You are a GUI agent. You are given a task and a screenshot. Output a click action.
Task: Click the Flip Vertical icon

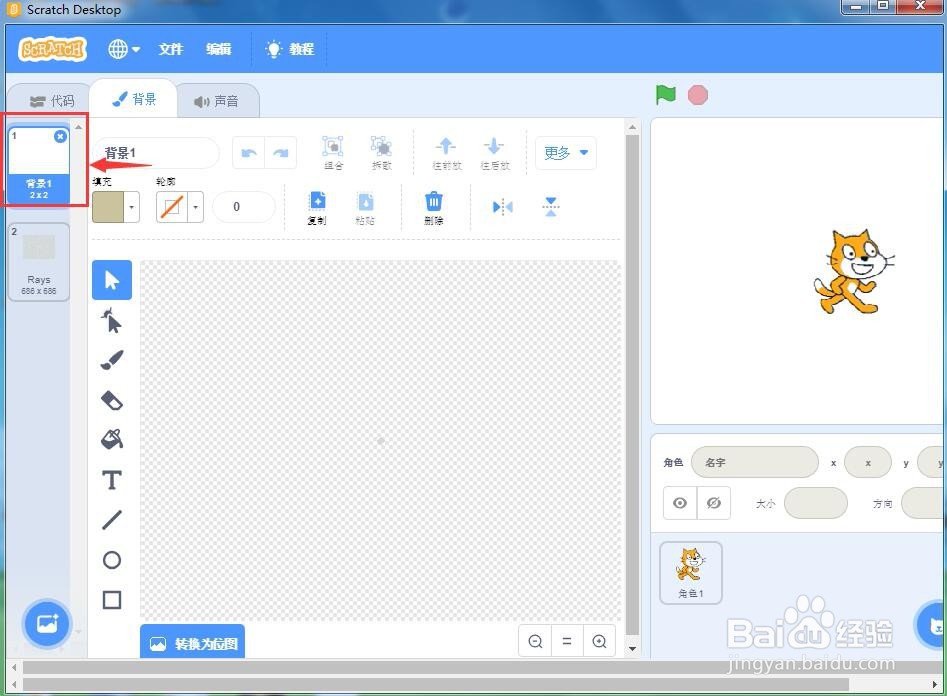point(551,207)
